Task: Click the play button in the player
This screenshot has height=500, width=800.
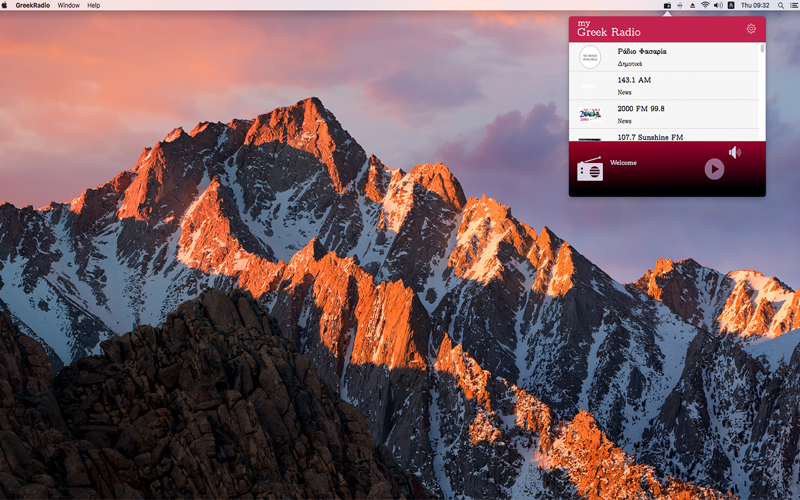Action: (x=714, y=169)
